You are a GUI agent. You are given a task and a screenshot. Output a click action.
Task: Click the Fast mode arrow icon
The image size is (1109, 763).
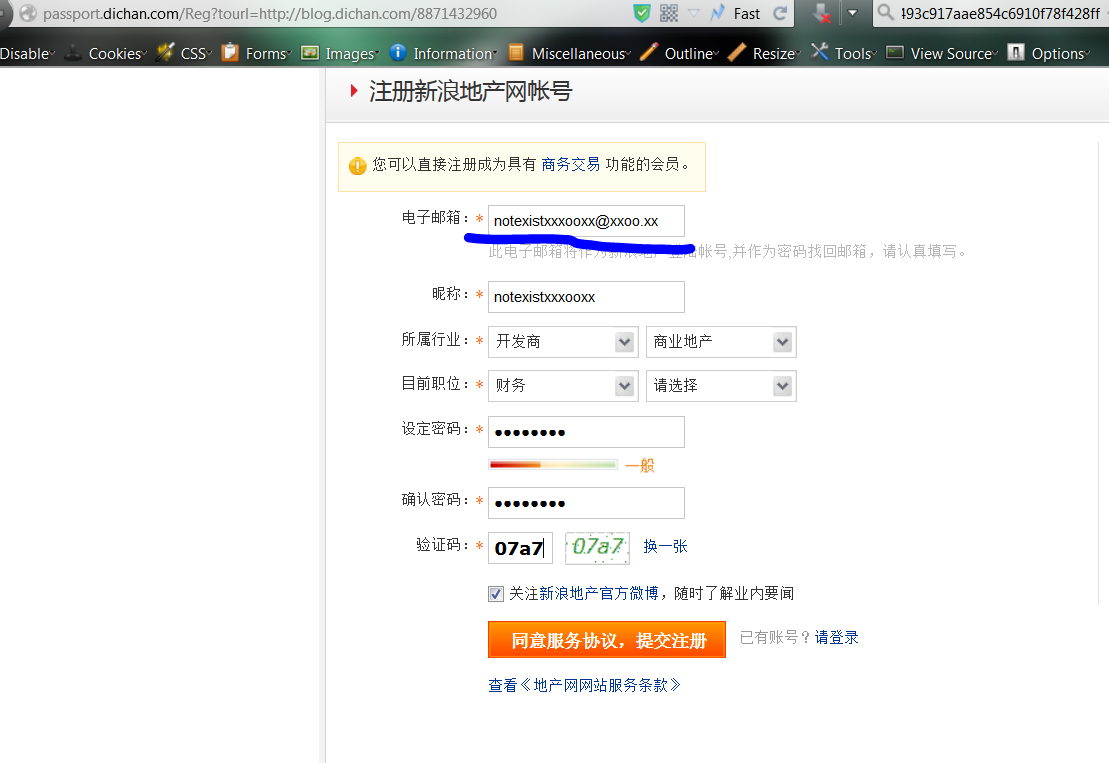point(718,13)
